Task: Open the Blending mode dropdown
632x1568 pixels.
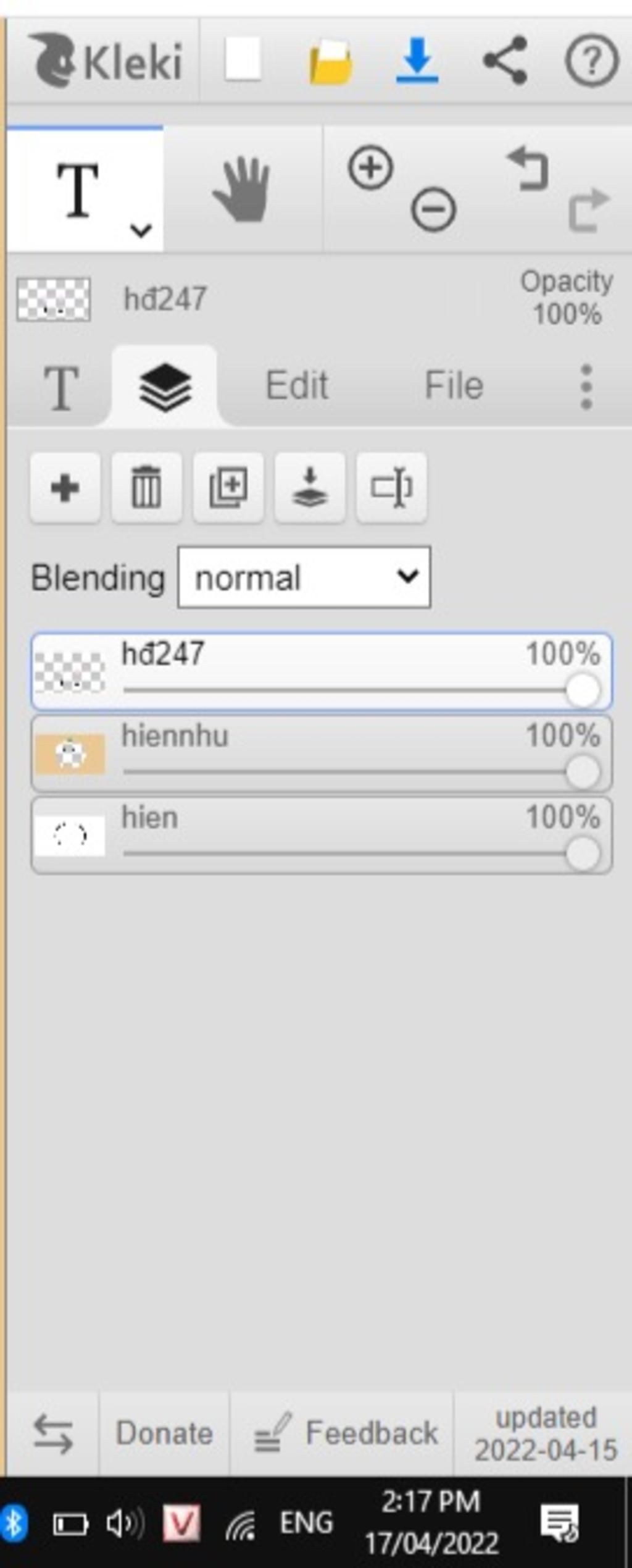Action: coord(304,577)
